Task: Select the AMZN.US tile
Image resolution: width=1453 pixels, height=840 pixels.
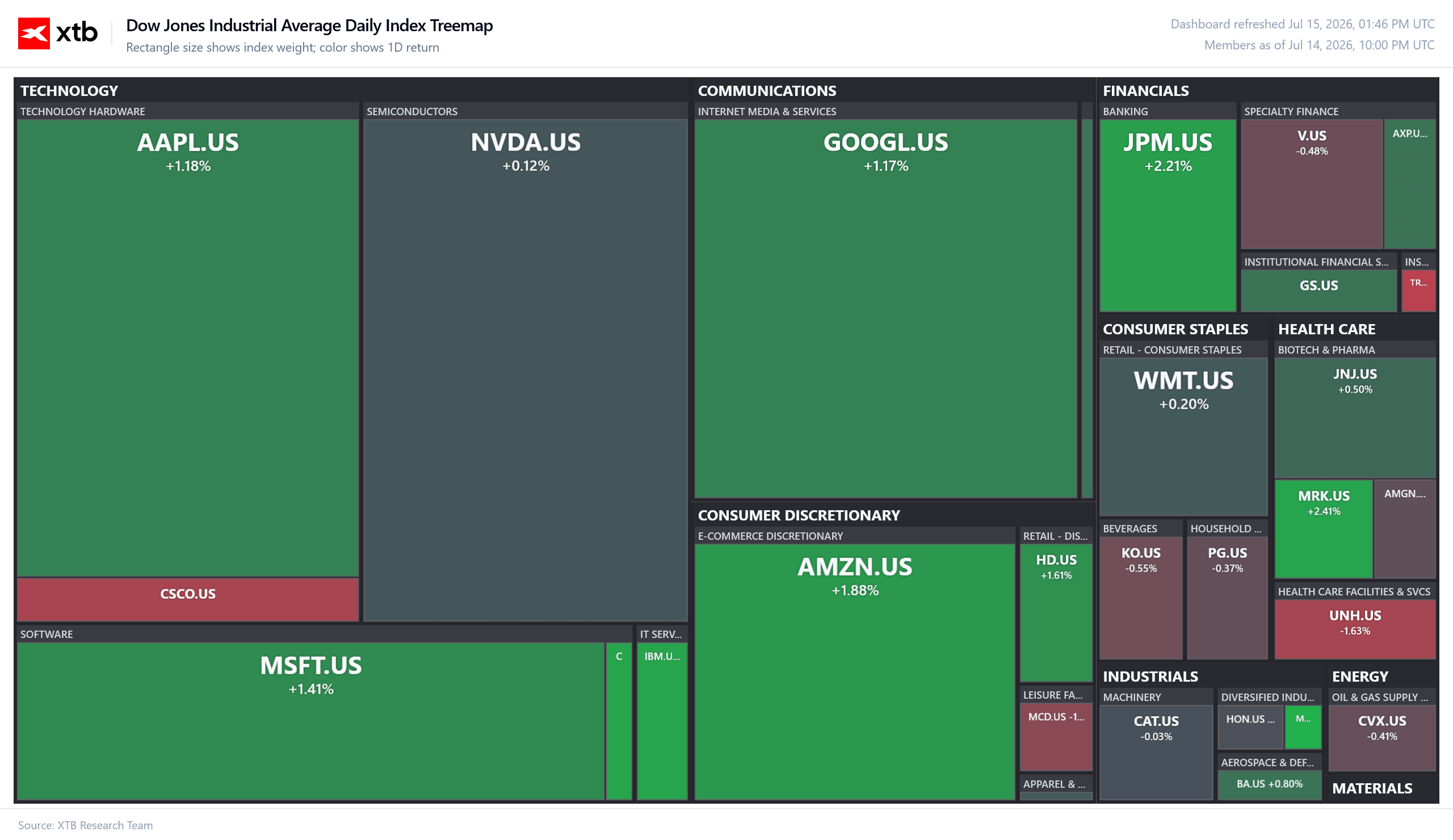Action: [855, 671]
